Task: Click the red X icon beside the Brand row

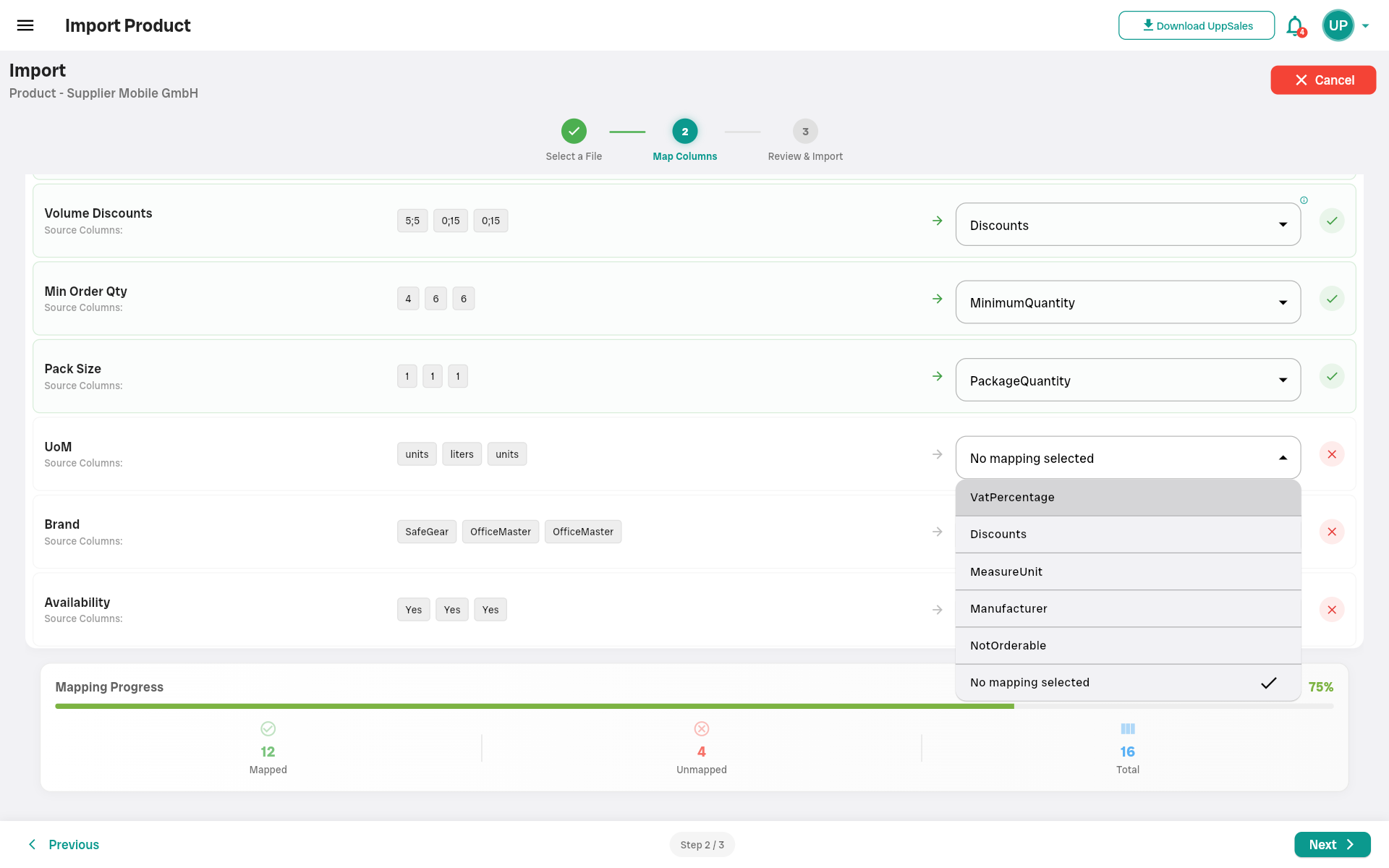Action: tap(1332, 532)
